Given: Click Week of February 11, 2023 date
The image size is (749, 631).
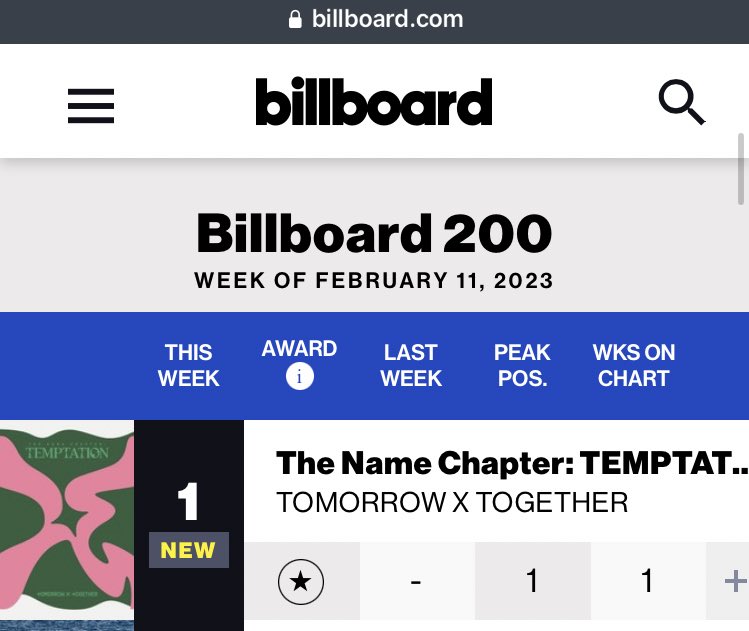Looking at the screenshot, I should (374, 280).
